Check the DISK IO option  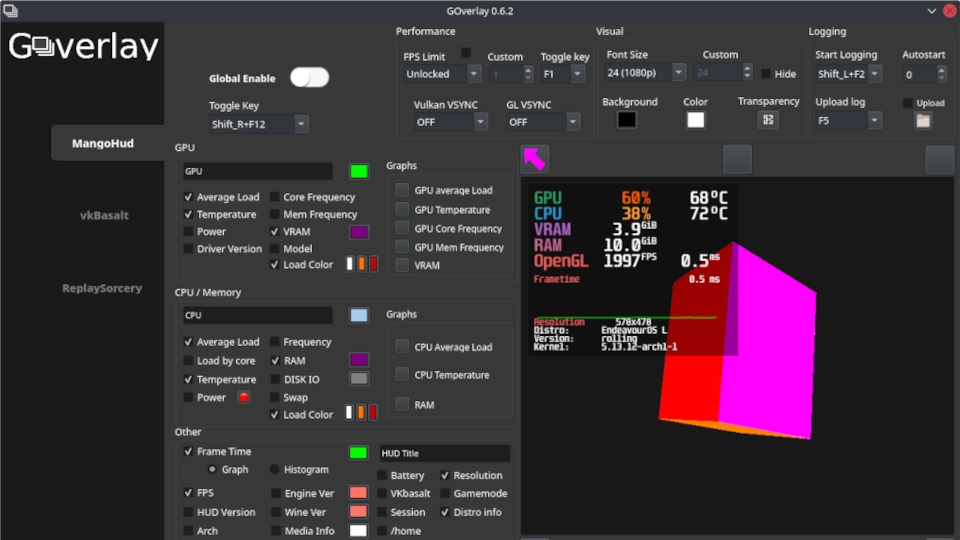pyautogui.click(x=275, y=379)
